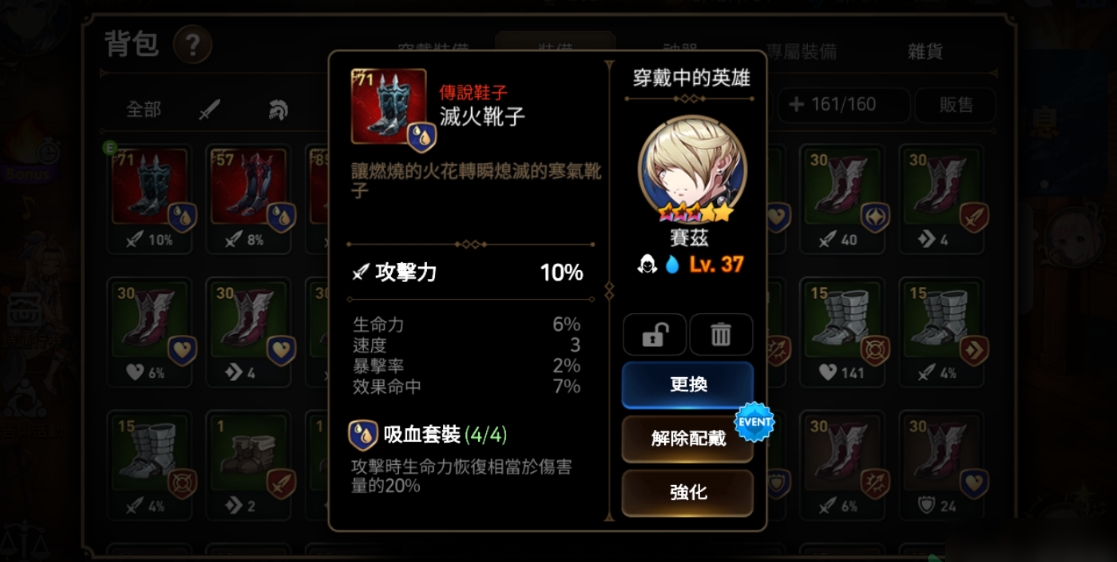Click the 販售 sell button
This screenshot has height=562, width=1117.
(x=955, y=105)
